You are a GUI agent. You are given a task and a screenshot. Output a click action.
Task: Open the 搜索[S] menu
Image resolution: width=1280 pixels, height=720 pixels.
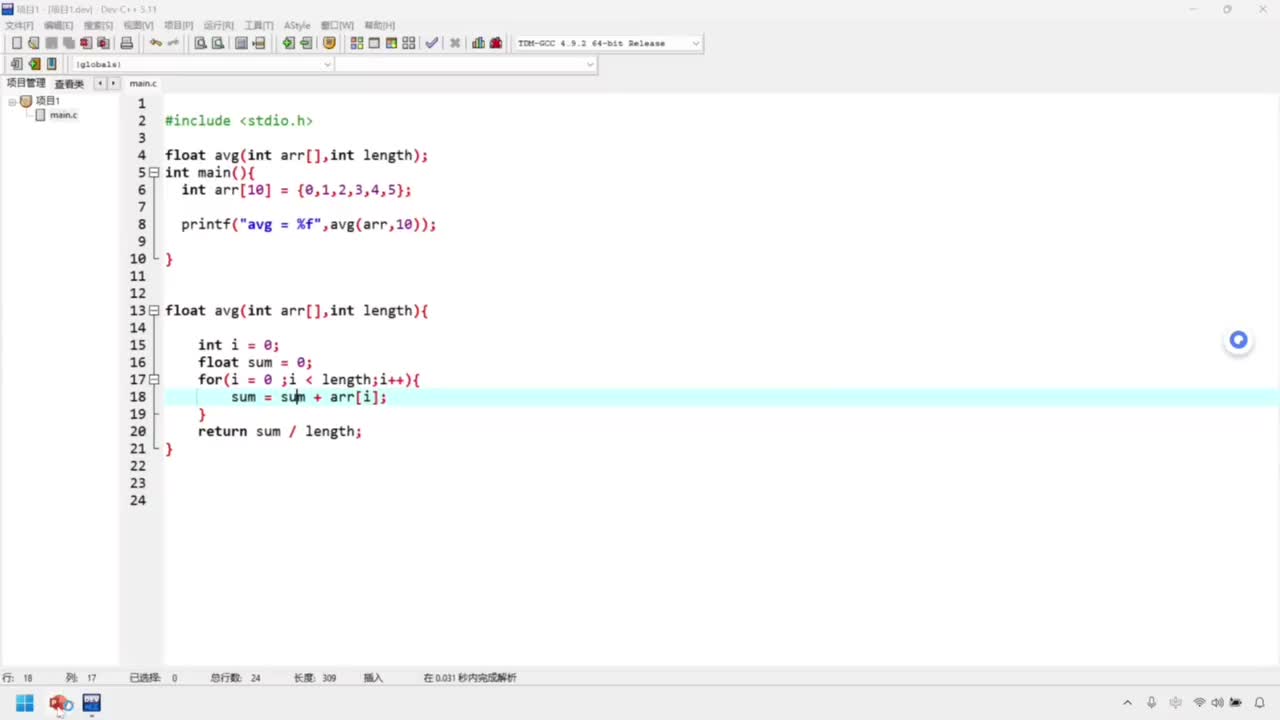tap(98, 25)
